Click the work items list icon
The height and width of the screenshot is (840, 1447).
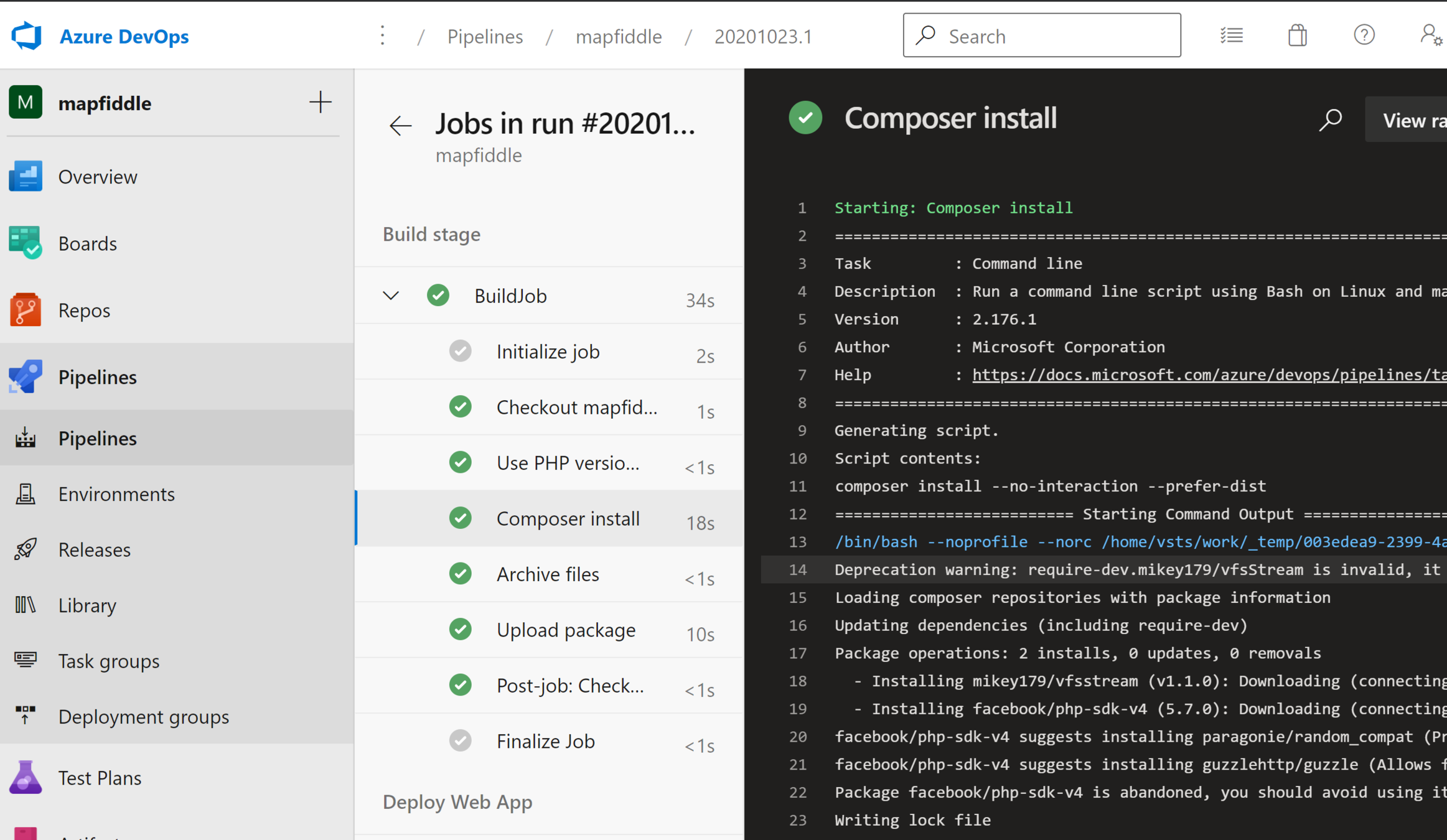[x=1231, y=35]
